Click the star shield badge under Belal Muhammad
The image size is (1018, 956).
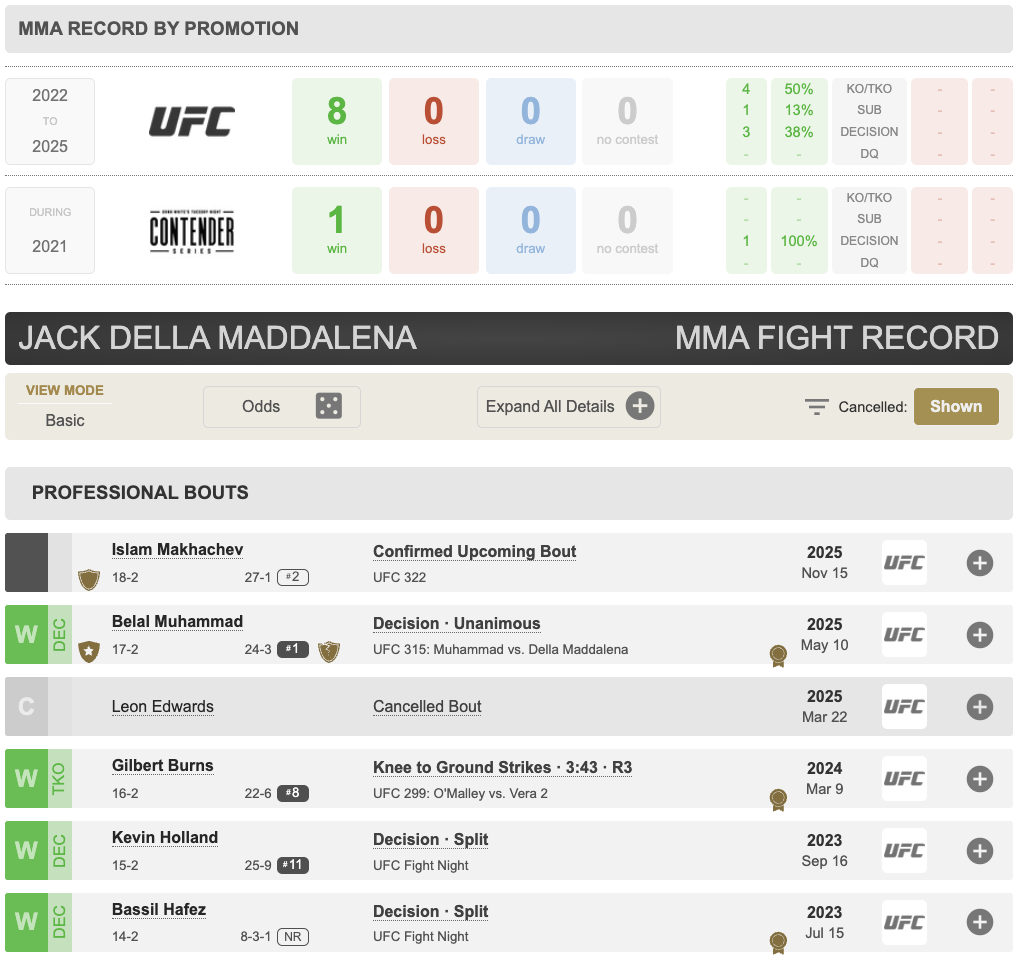click(88, 651)
